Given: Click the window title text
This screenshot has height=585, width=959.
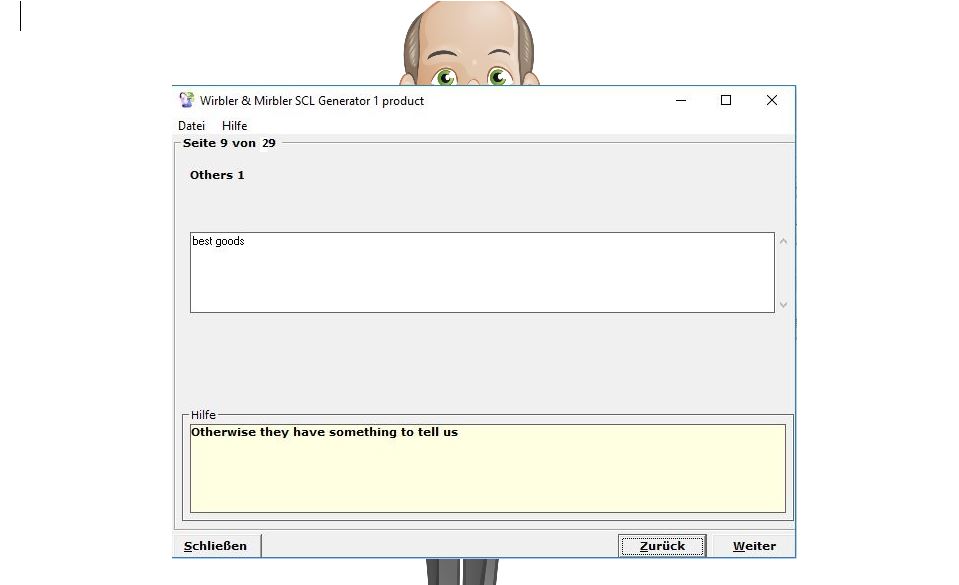Looking at the screenshot, I should (x=312, y=101).
